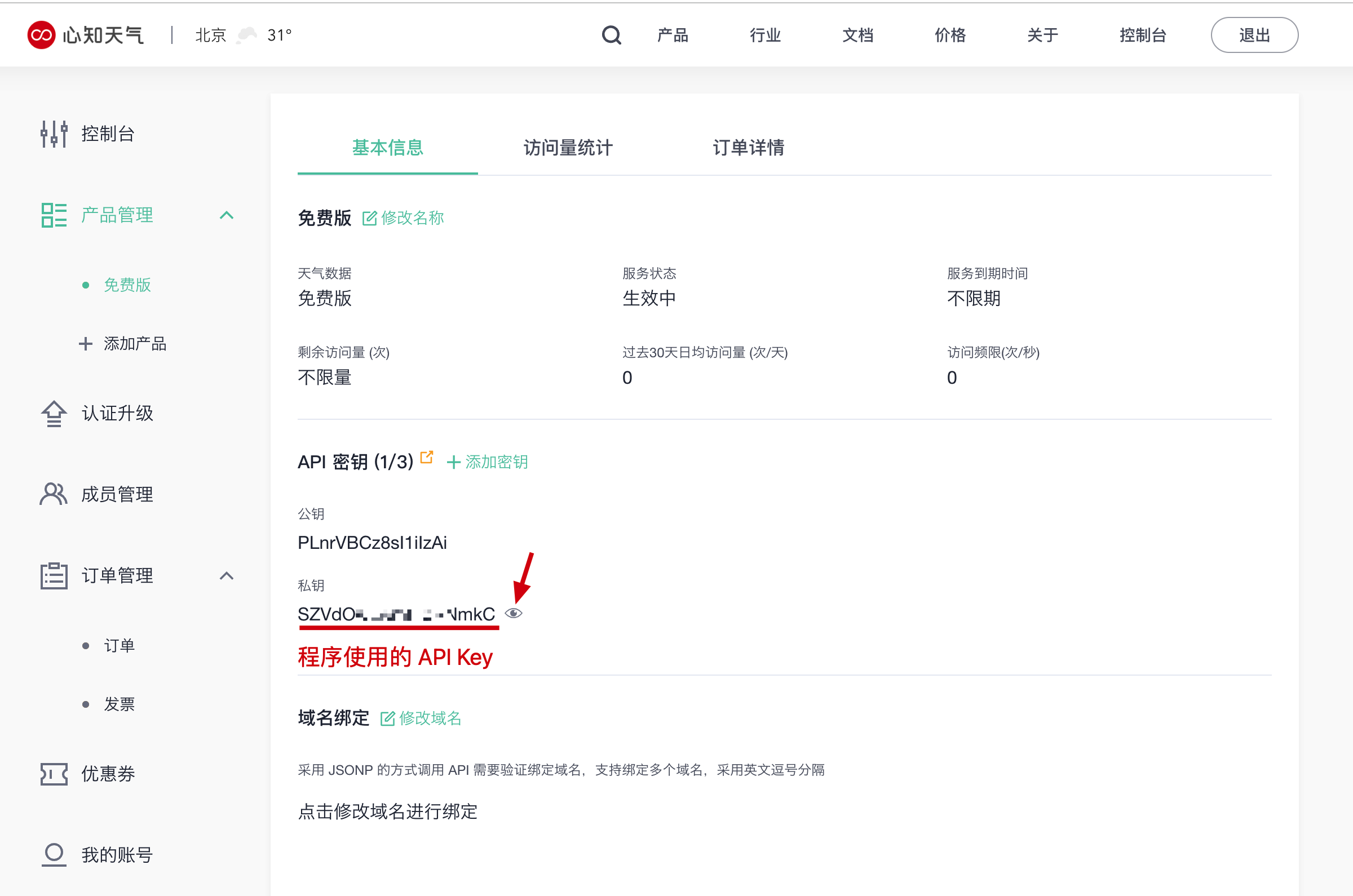Click the 生效中 service status value
This screenshot has height=896, width=1353.
tap(649, 298)
